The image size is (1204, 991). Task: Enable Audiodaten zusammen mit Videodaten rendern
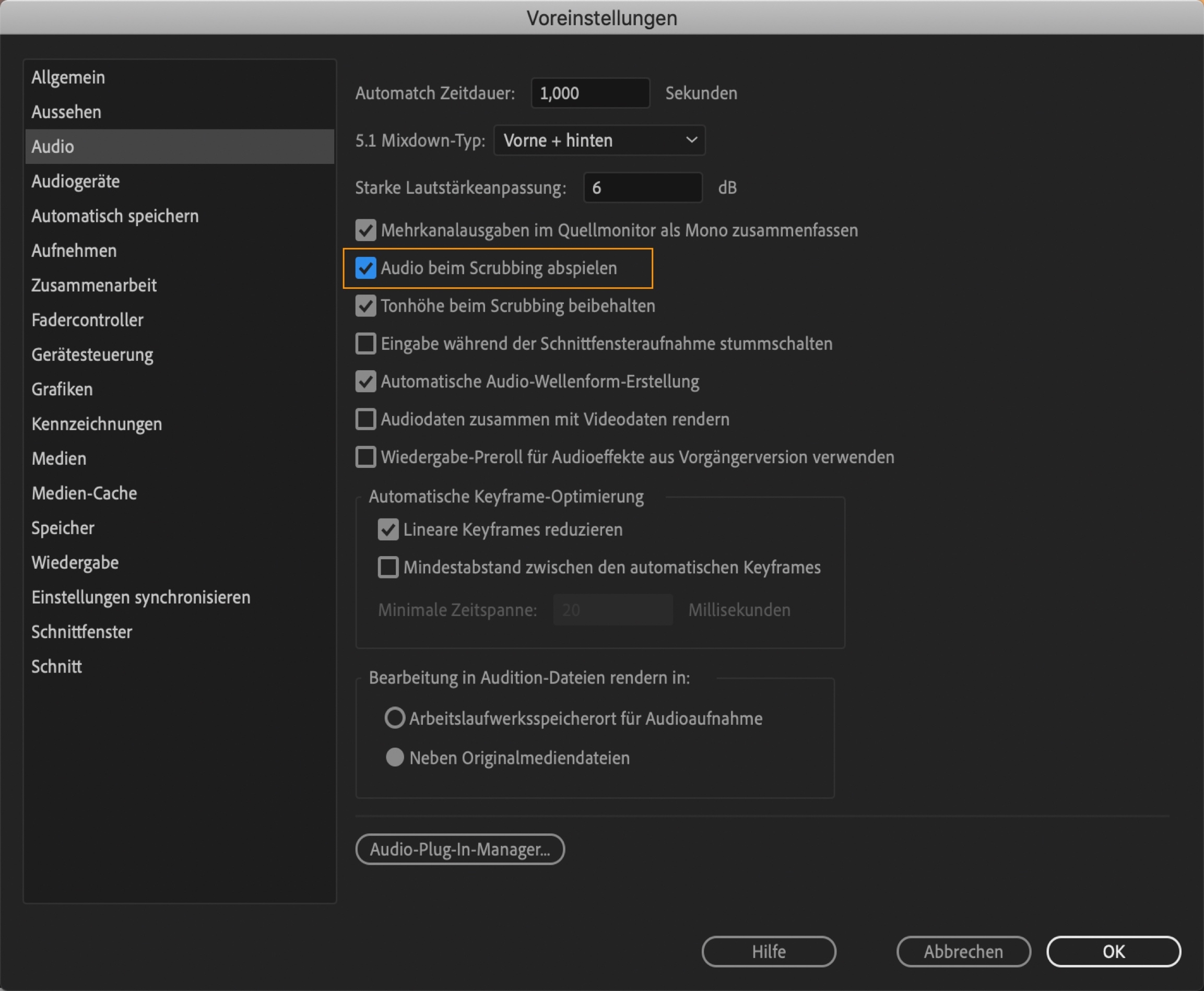tap(365, 419)
